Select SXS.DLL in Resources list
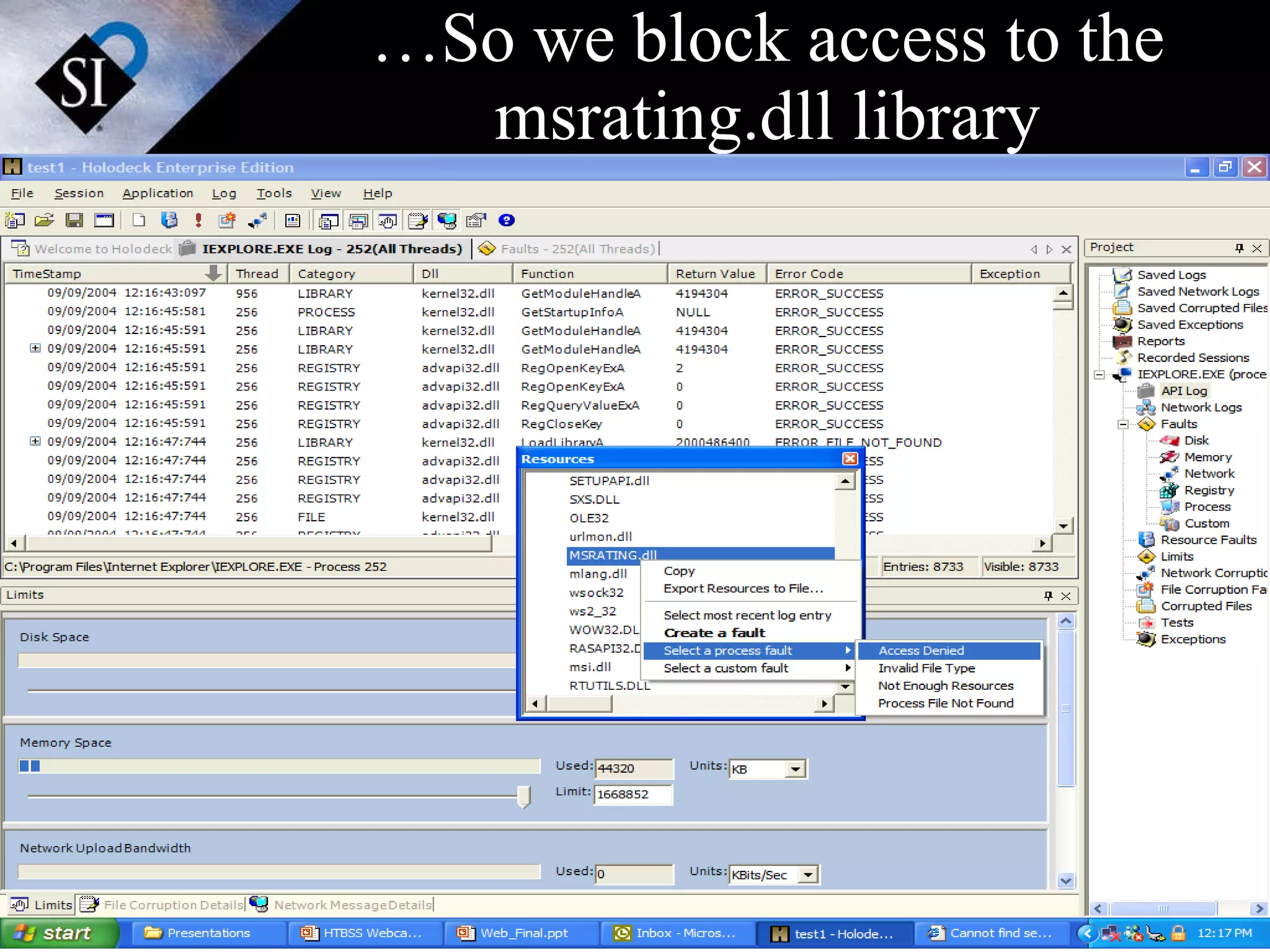This screenshot has width=1270, height=952. (x=594, y=500)
